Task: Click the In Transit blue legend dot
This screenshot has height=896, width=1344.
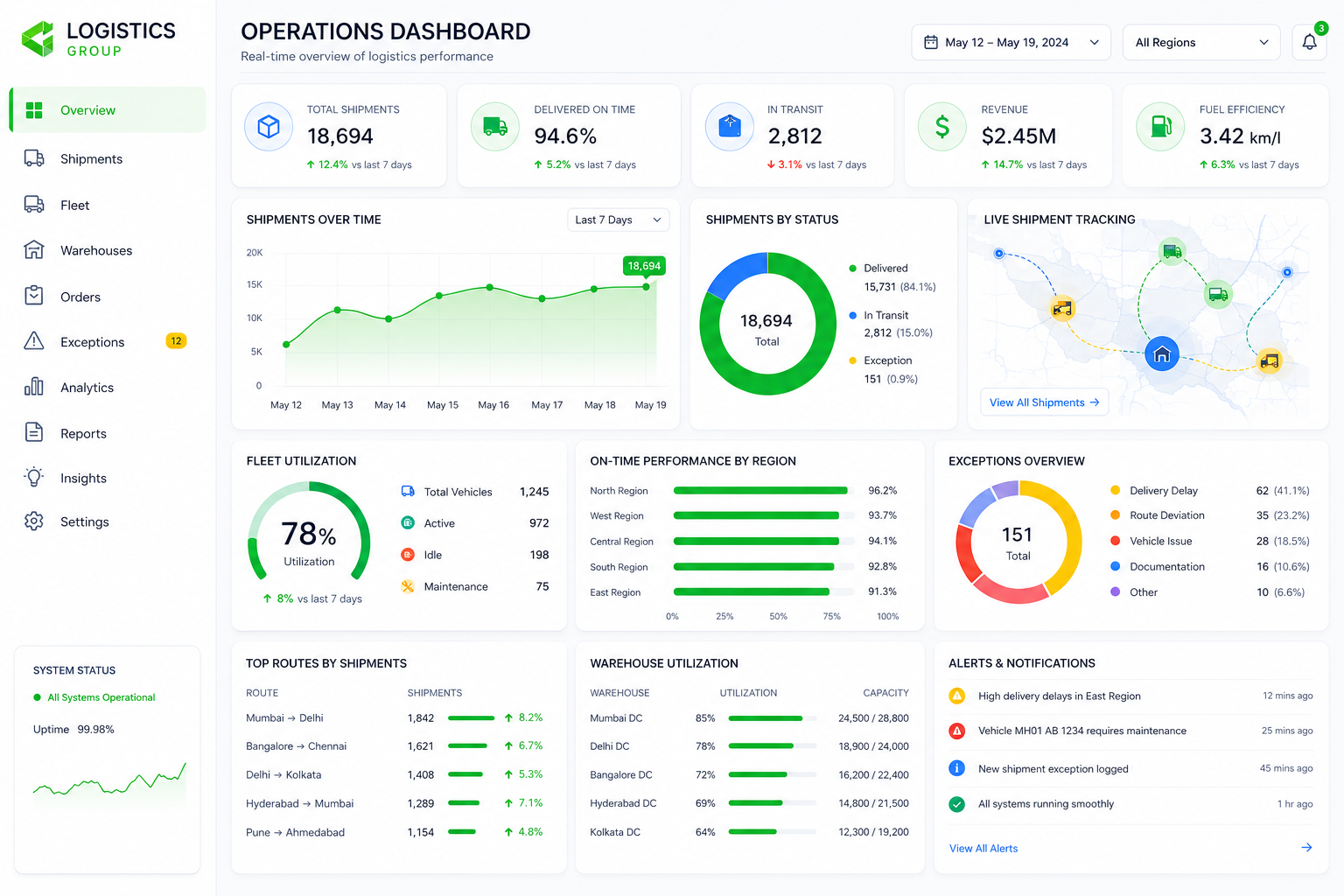Action: (x=852, y=315)
